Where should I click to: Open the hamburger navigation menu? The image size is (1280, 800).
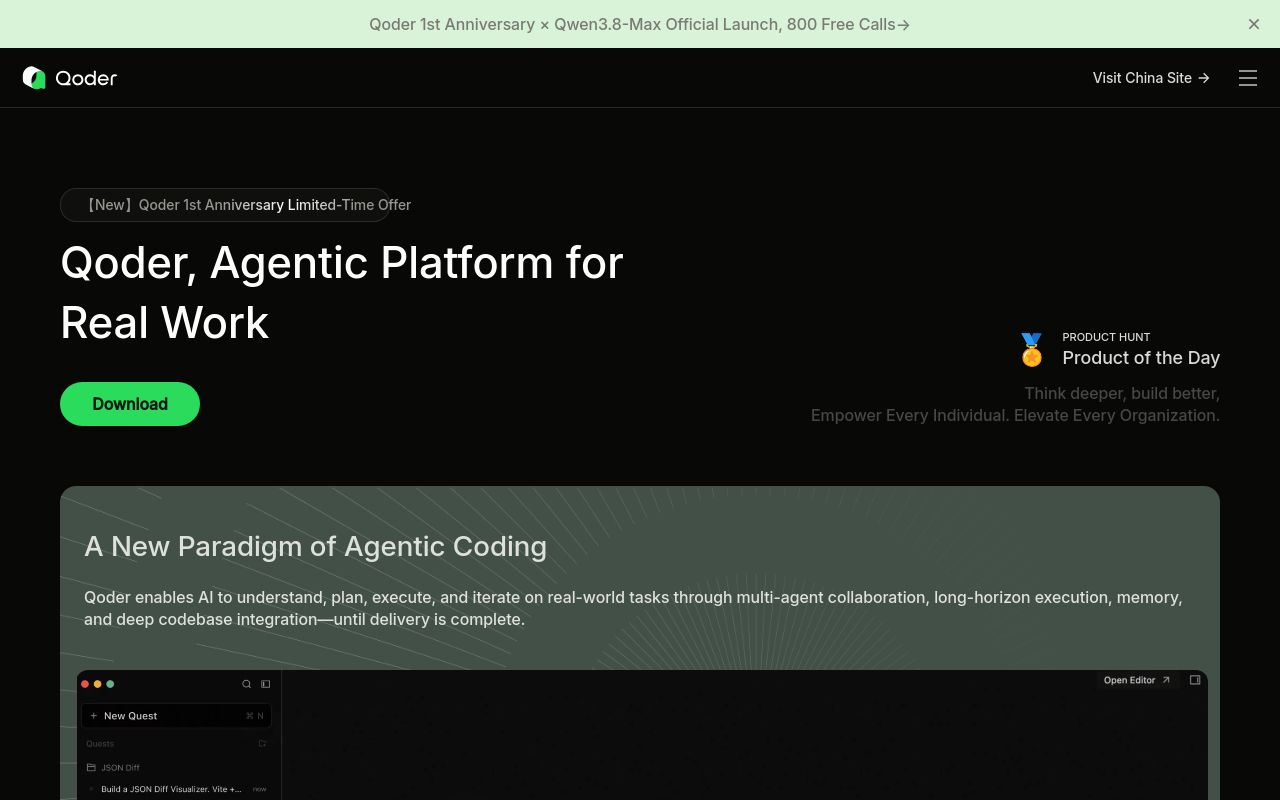pos(1248,78)
